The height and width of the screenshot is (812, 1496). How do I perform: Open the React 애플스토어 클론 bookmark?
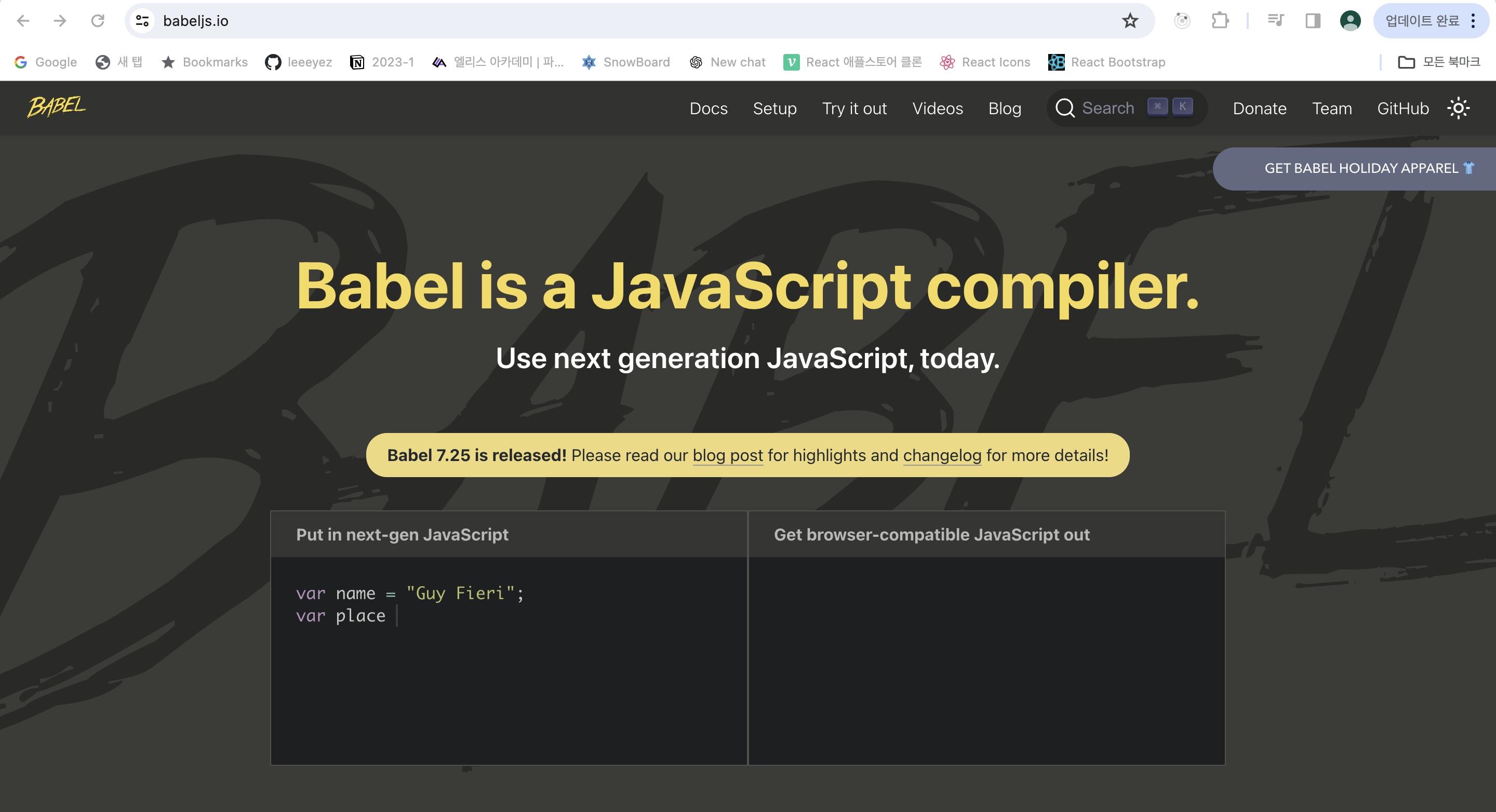click(x=852, y=62)
